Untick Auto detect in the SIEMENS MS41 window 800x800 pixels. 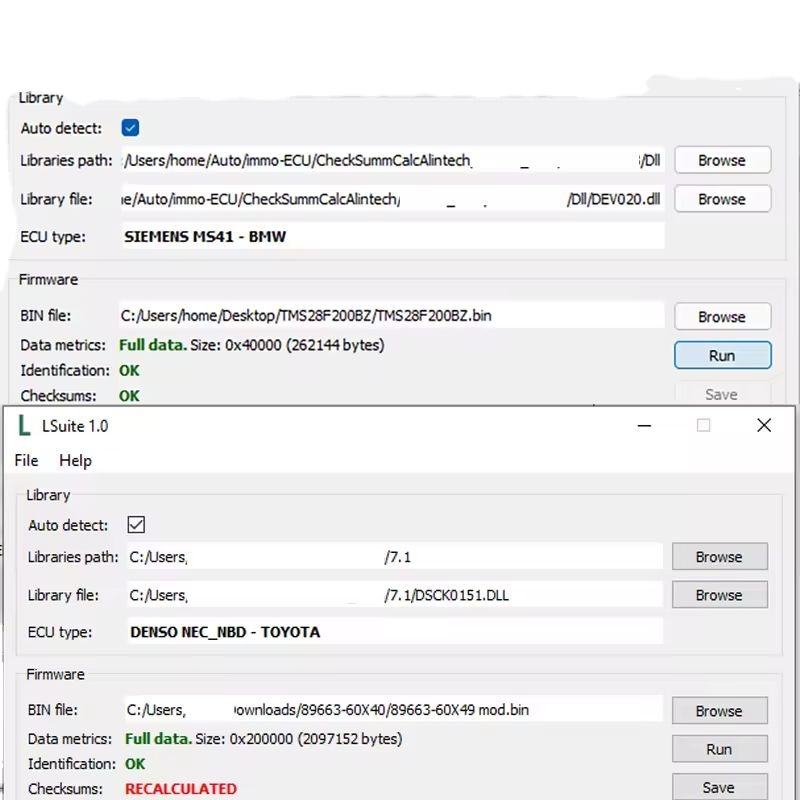pyautogui.click(x=130, y=128)
